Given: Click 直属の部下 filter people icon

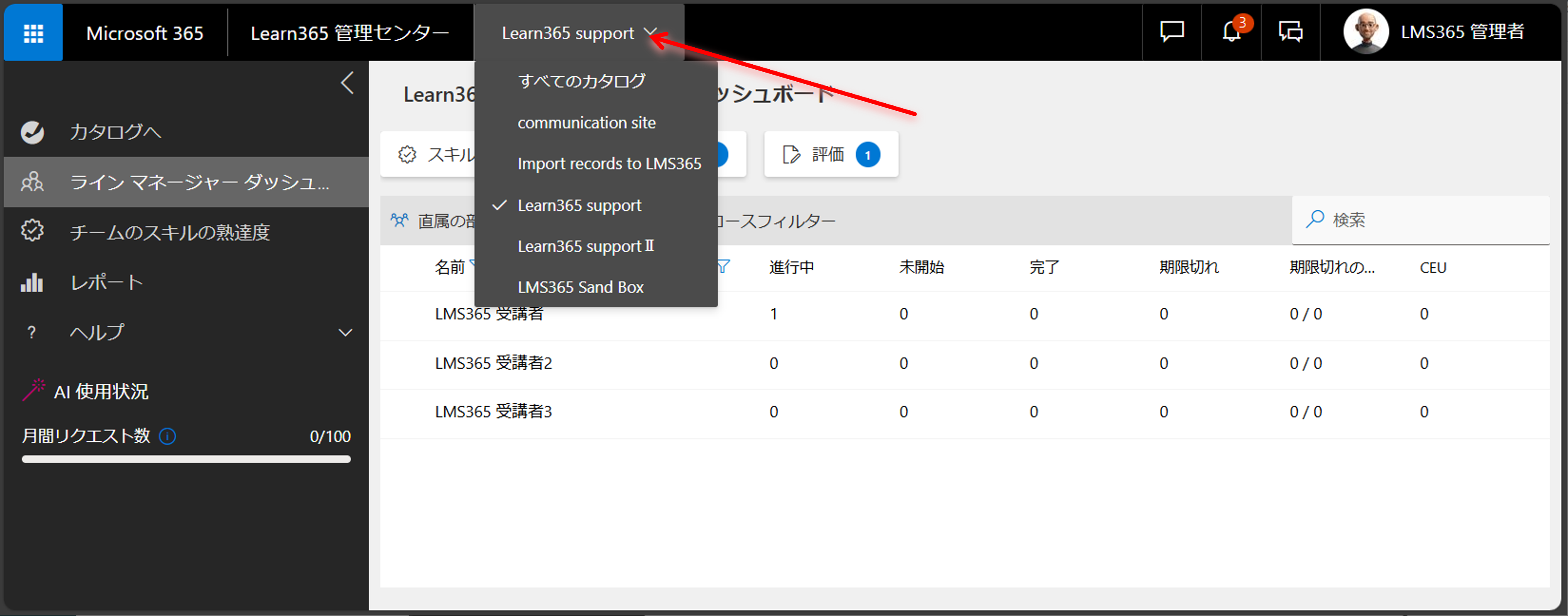Looking at the screenshot, I should click(400, 220).
